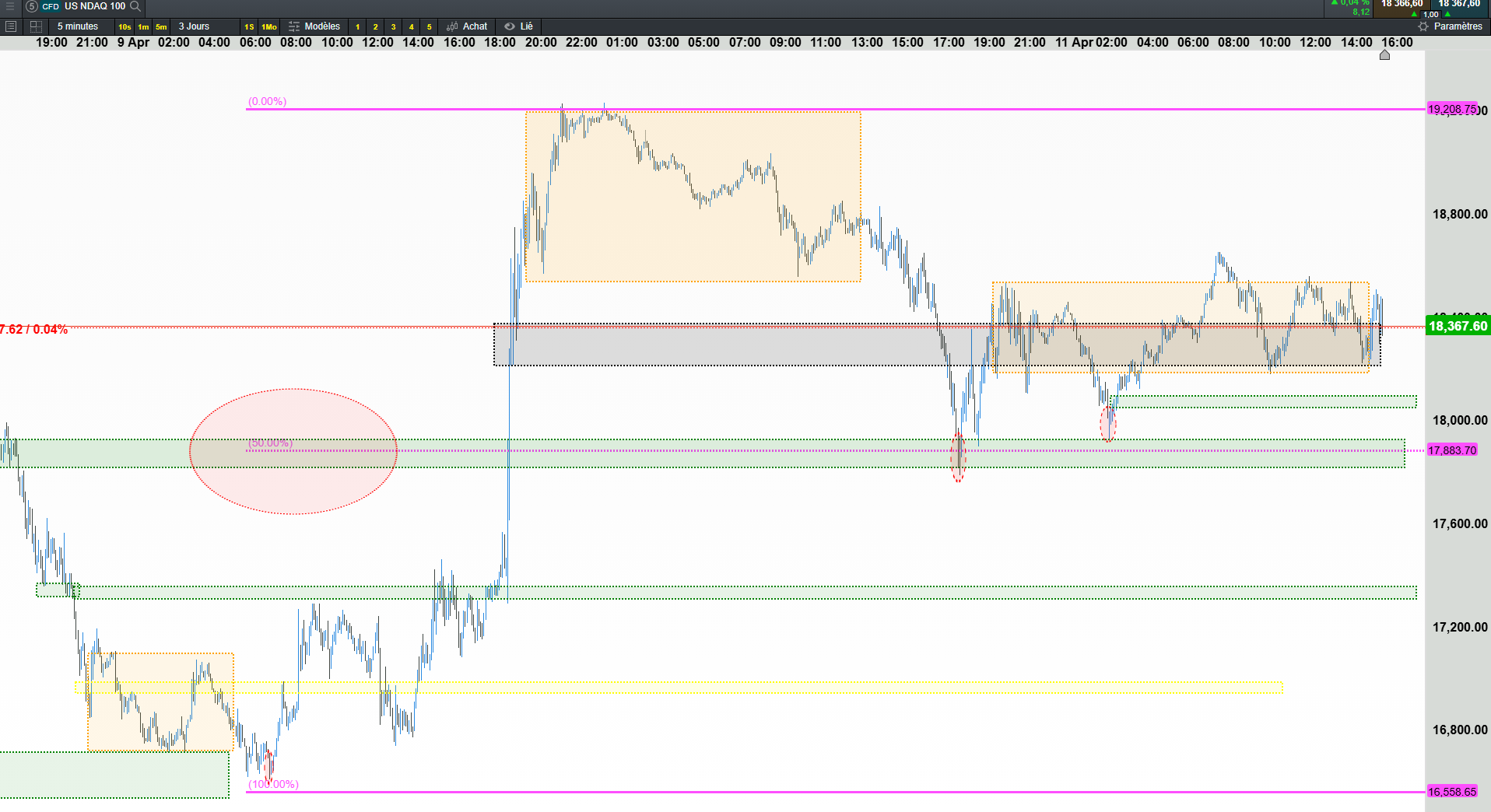Click the Lié link label
The image size is (1491, 812).
pyautogui.click(x=527, y=26)
